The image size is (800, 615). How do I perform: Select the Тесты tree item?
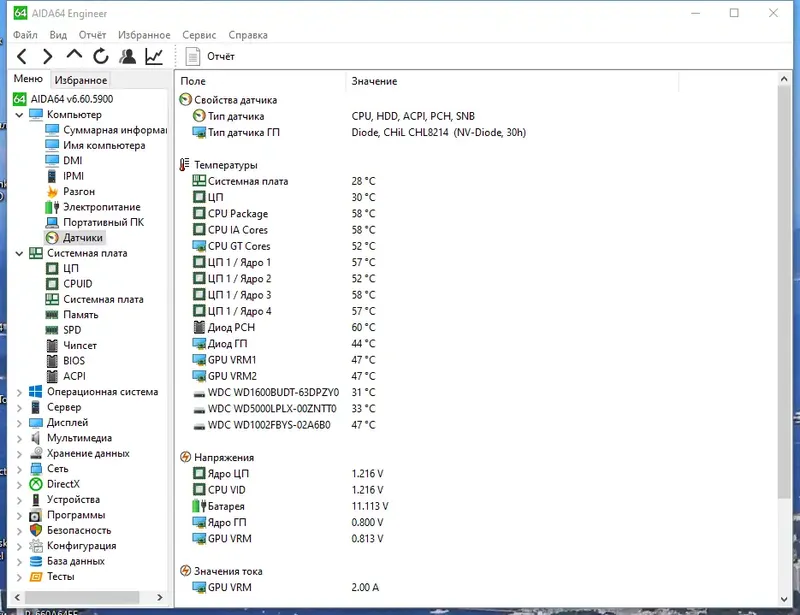point(52,576)
